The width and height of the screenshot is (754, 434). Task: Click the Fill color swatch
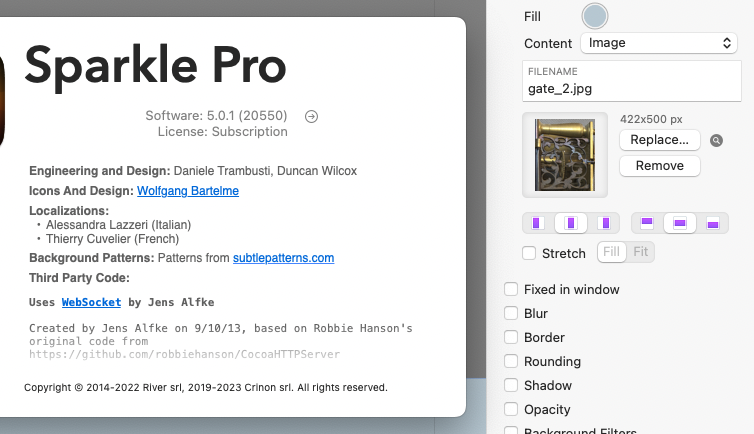pos(595,16)
